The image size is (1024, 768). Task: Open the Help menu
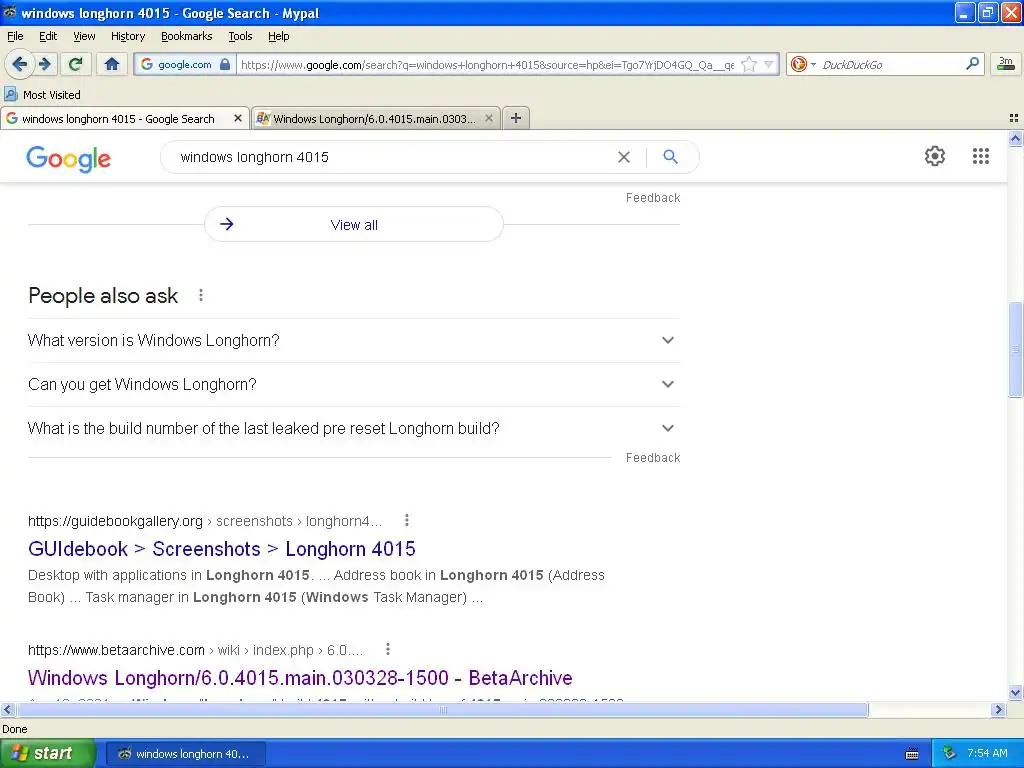(x=278, y=36)
